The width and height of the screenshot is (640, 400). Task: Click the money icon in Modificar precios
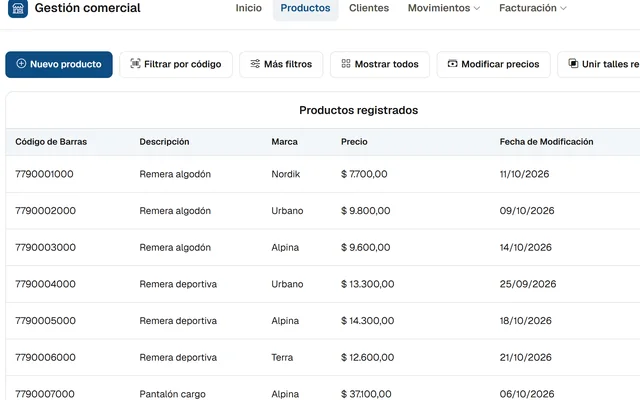(x=452, y=64)
